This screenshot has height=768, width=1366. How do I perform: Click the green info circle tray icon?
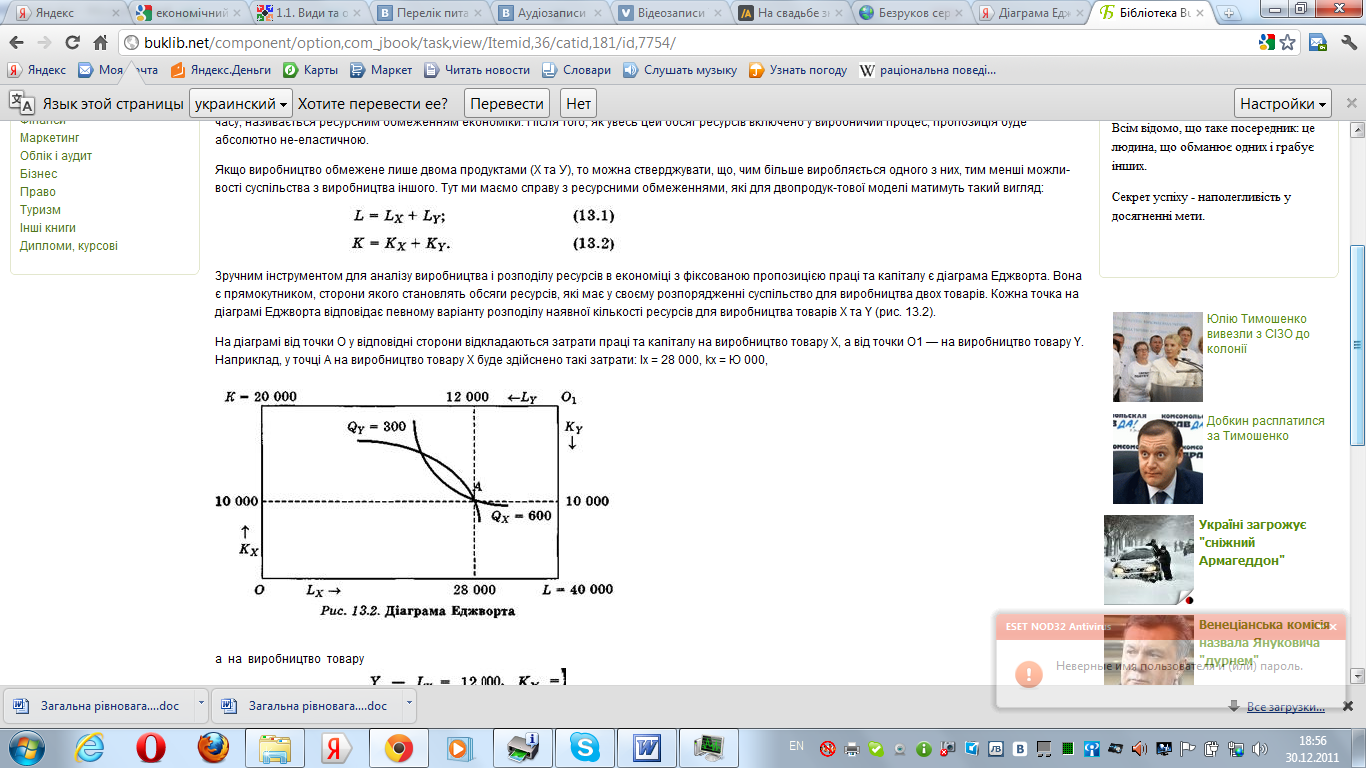pos(923,747)
